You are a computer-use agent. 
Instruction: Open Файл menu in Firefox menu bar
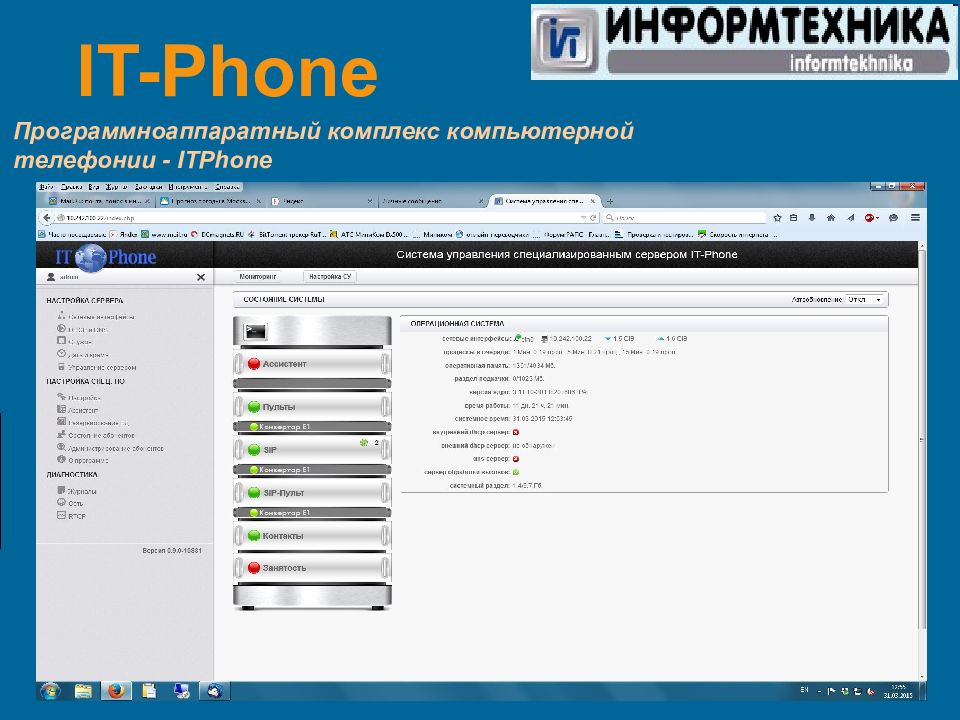coord(47,187)
